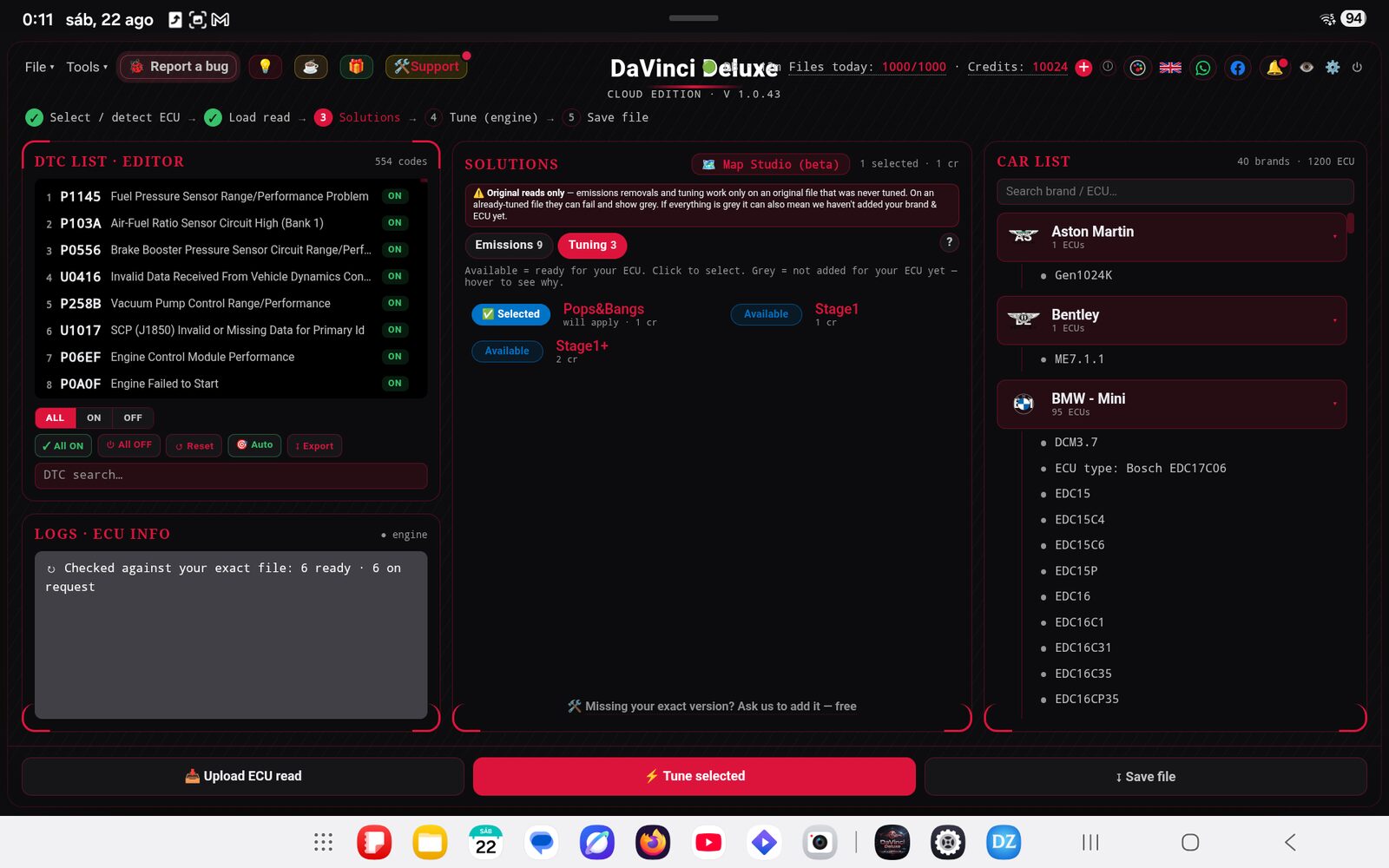Switch to the Tuning 3 tab
This screenshot has height=868, width=1389.
[592, 245]
